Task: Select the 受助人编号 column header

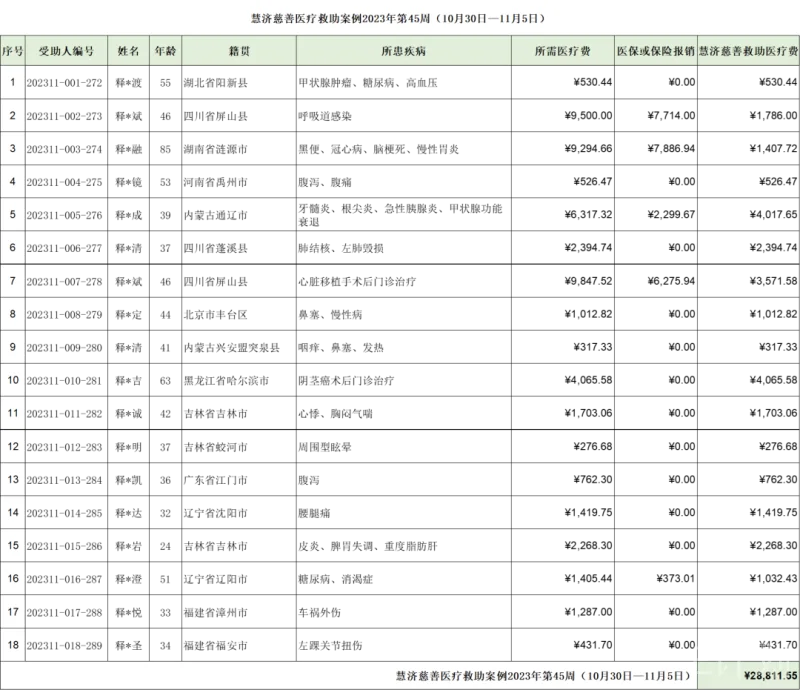Action: tap(66, 50)
